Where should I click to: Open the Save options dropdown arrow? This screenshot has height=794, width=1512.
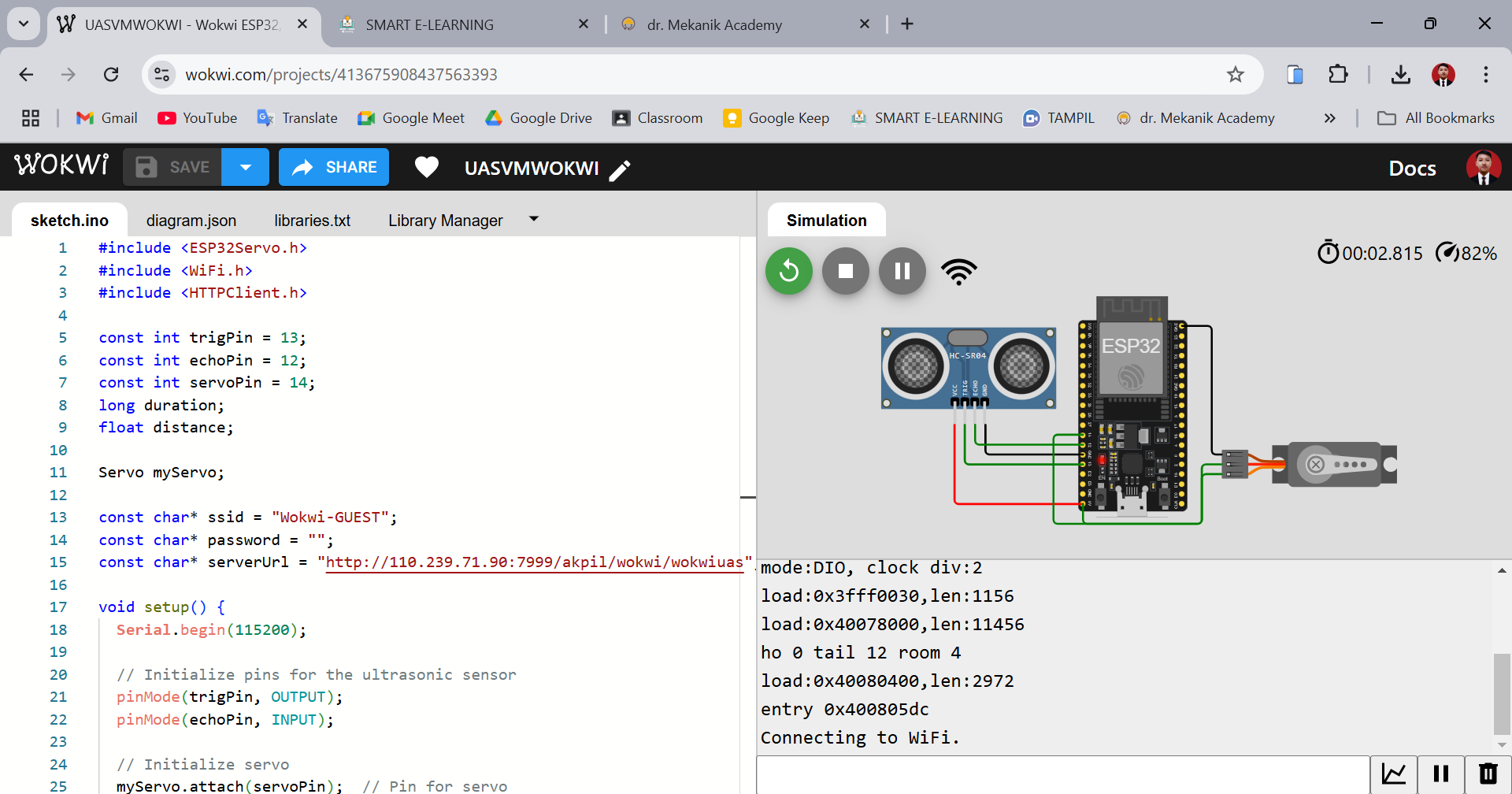coord(245,167)
